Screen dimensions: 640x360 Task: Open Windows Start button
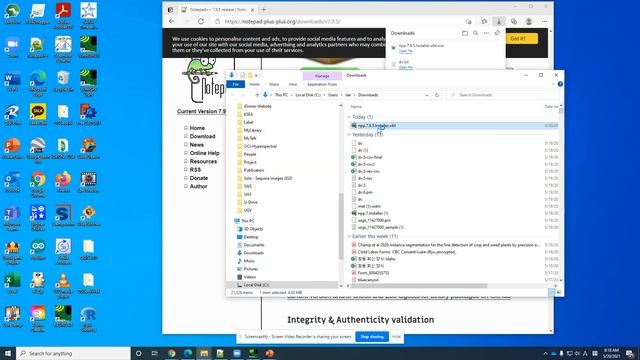coord(8,353)
